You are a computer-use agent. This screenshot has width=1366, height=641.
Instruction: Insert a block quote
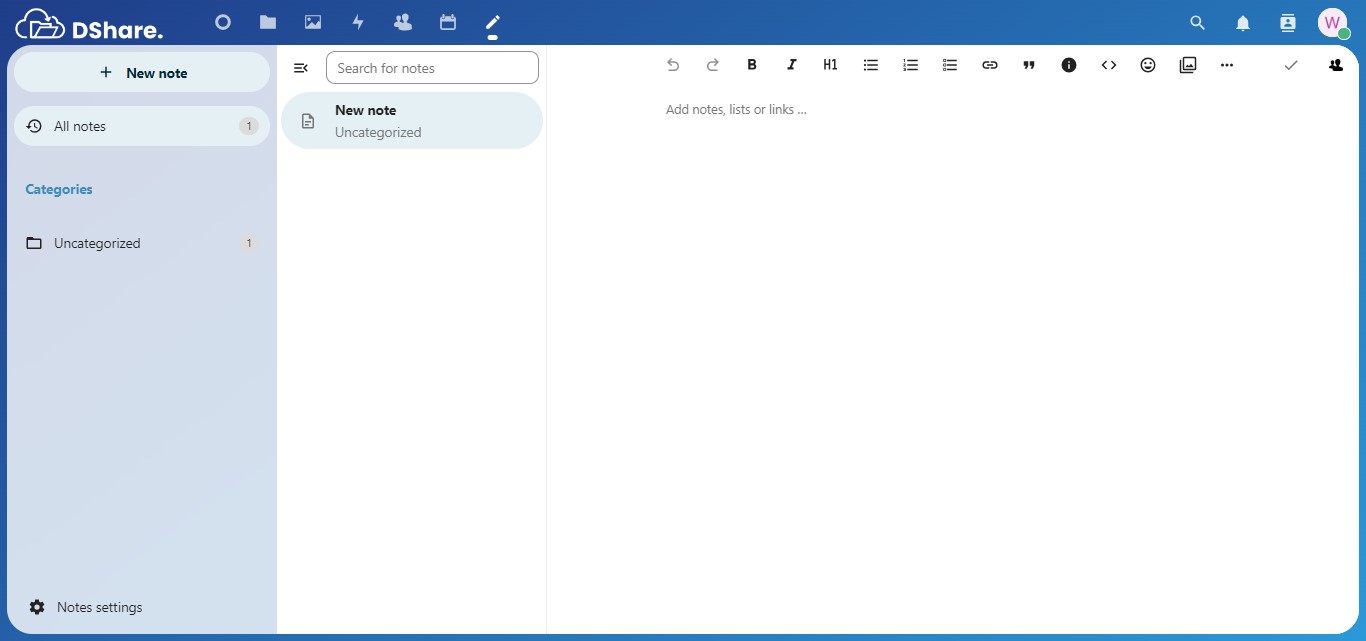(x=1029, y=65)
